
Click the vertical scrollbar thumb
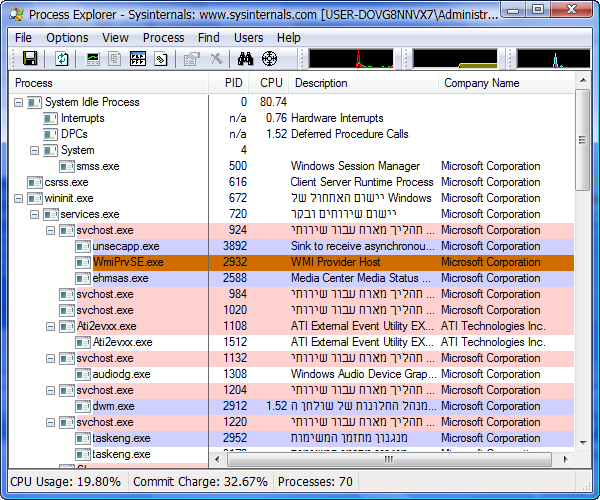coord(583,140)
